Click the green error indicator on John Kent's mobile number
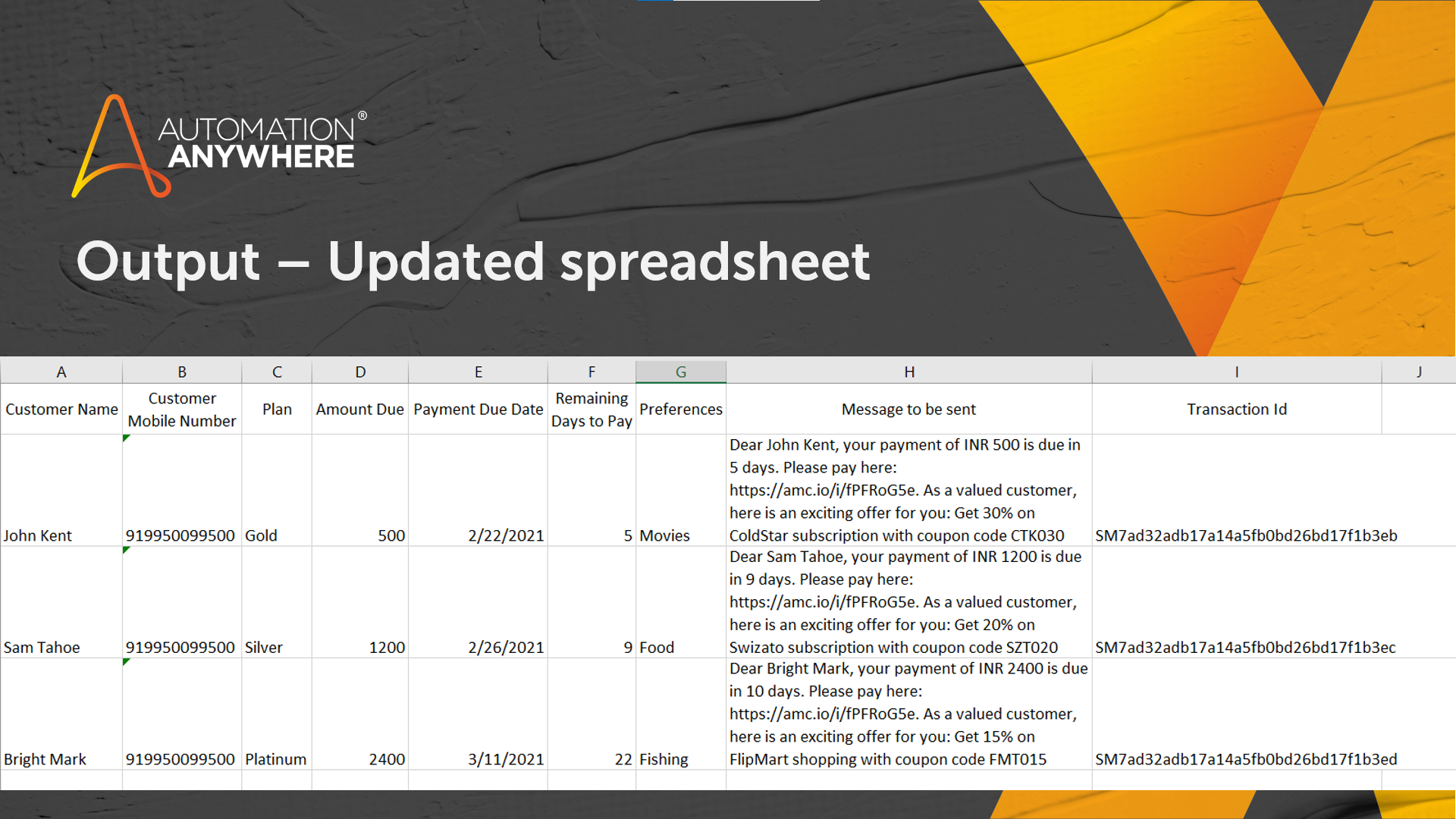This screenshot has height=819, width=1456. (x=126, y=438)
